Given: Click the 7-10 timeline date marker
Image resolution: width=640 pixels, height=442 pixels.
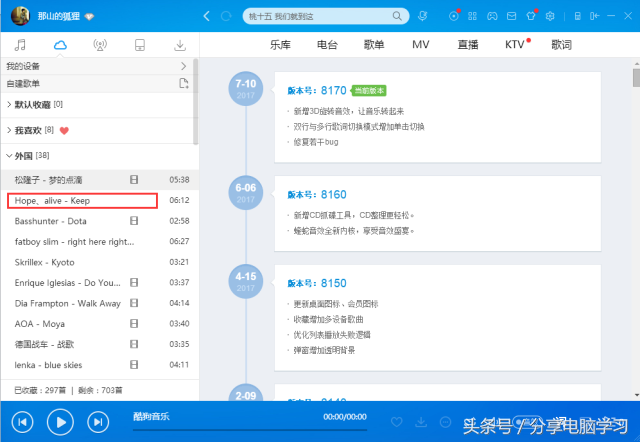Looking at the screenshot, I should pos(246,89).
